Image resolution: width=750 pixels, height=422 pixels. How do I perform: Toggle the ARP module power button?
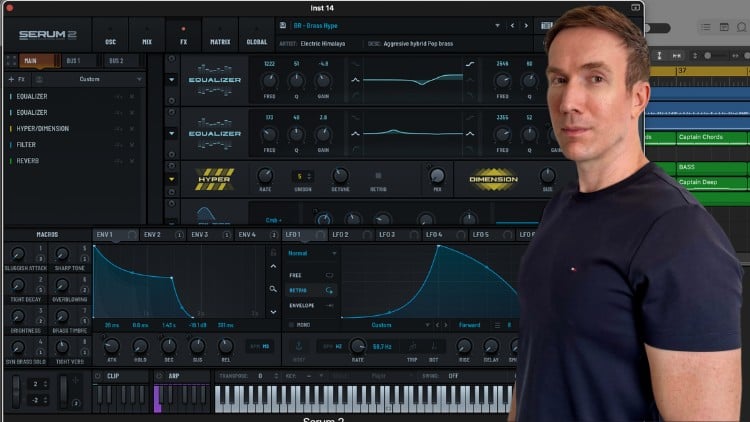click(159, 376)
